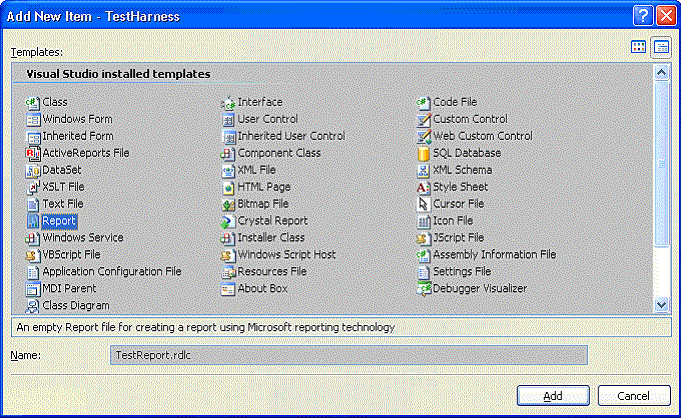
Task: Select the Interface template icon
Action: pyautogui.click(x=228, y=102)
